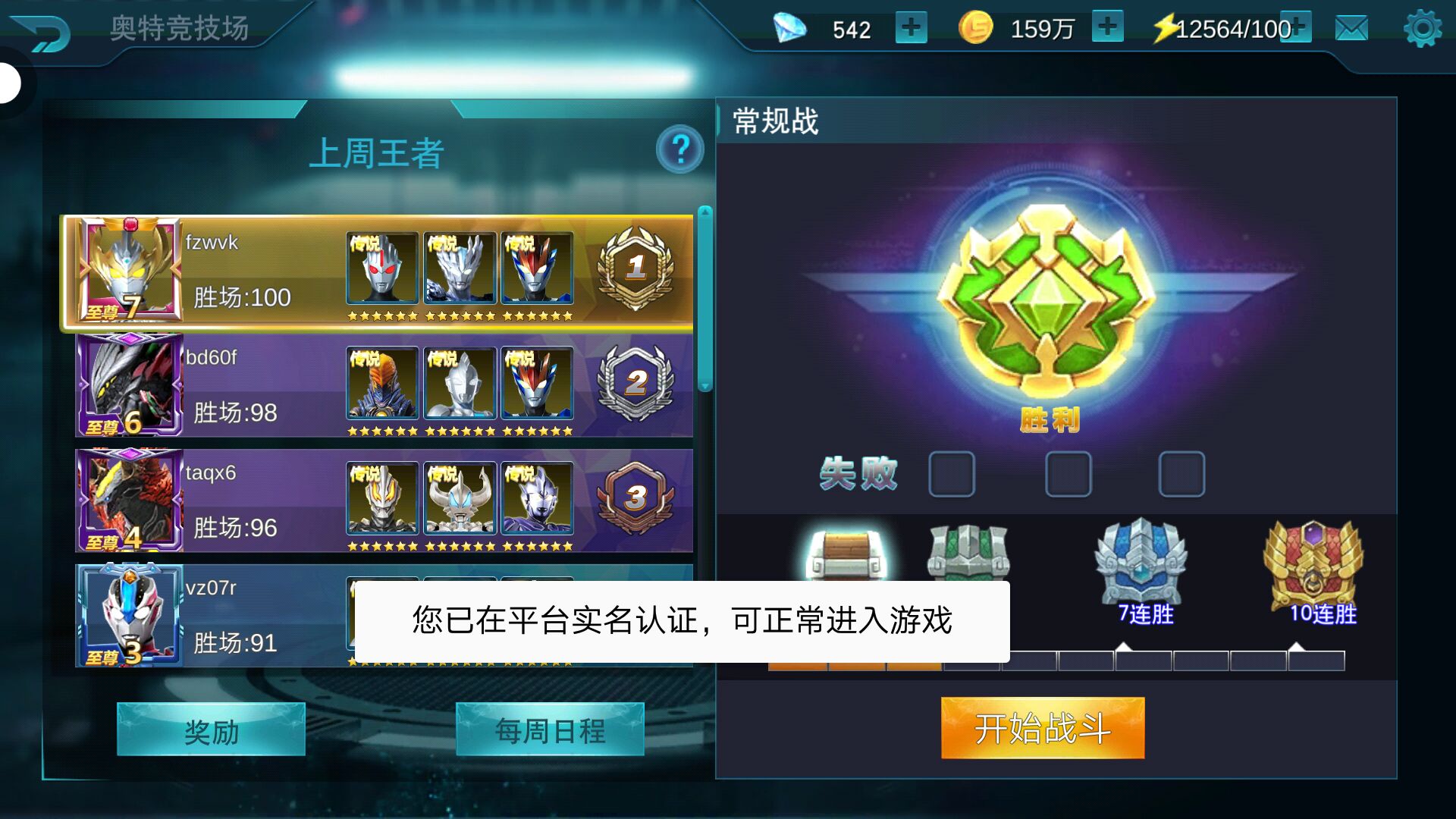Select the second 失败 empty box
Screen dimensions: 1456x819
(x=1068, y=474)
